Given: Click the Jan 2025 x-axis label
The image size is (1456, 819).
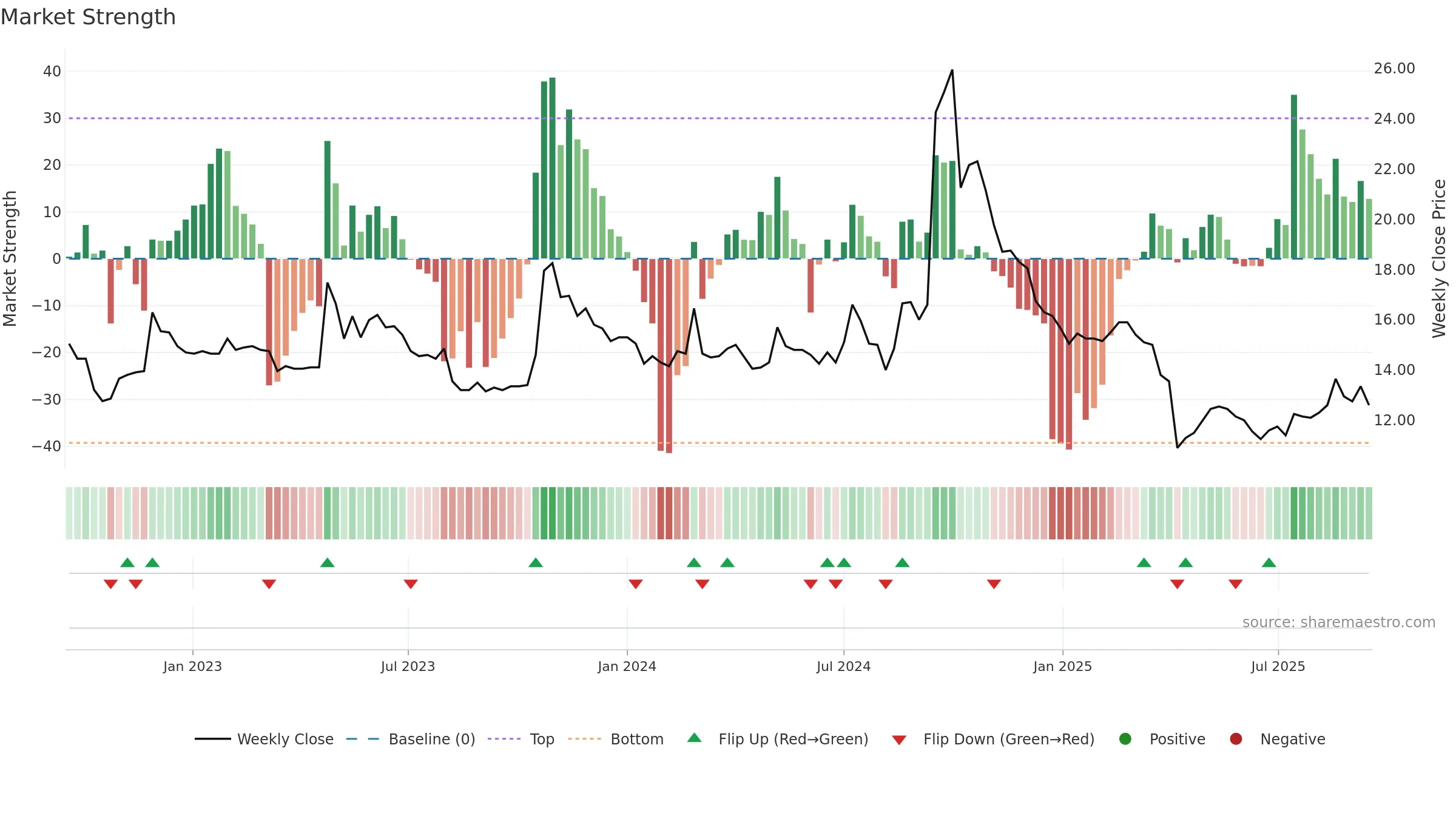Looking at the screenshot, I should [x=1062, y=666].
